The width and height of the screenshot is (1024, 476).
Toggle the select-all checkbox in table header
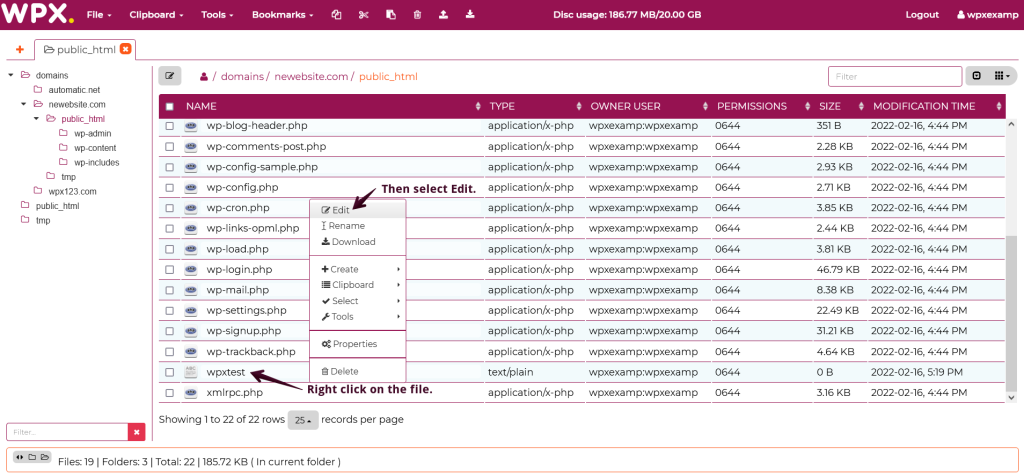click(x=169, y=106)
